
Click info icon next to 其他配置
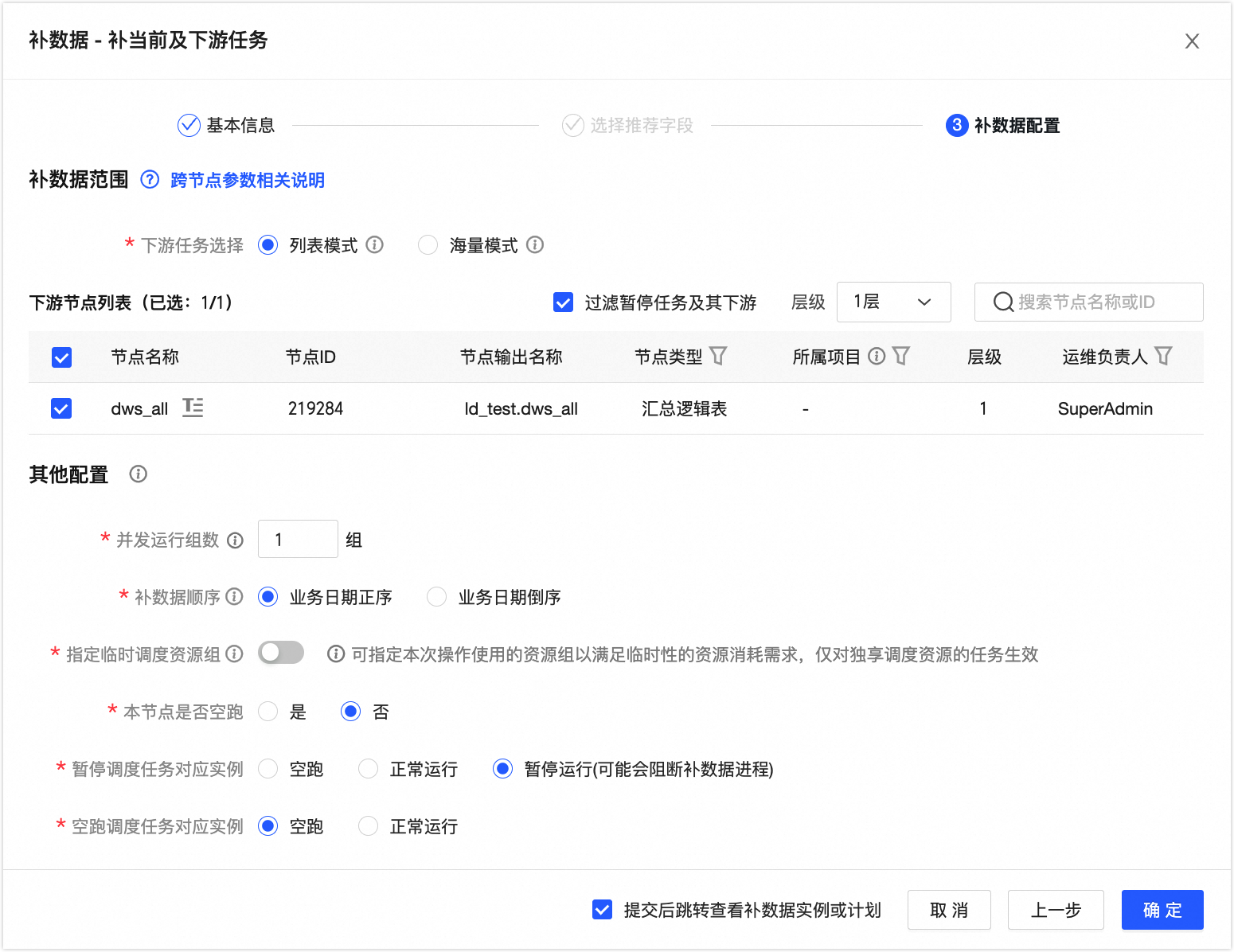(139, 474)
